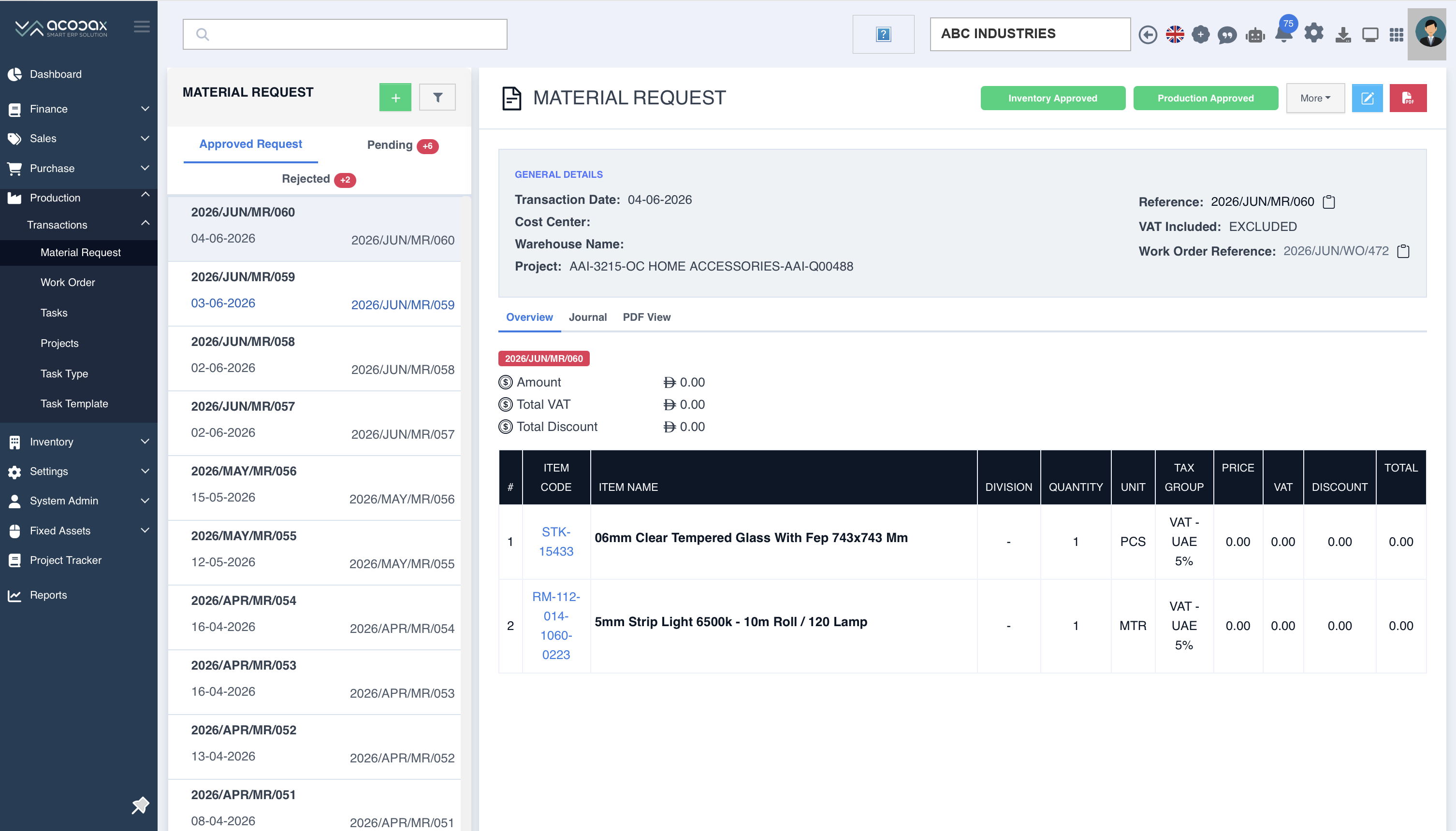
Task: Expand the More dropdown
Action: click(1315, 98)
